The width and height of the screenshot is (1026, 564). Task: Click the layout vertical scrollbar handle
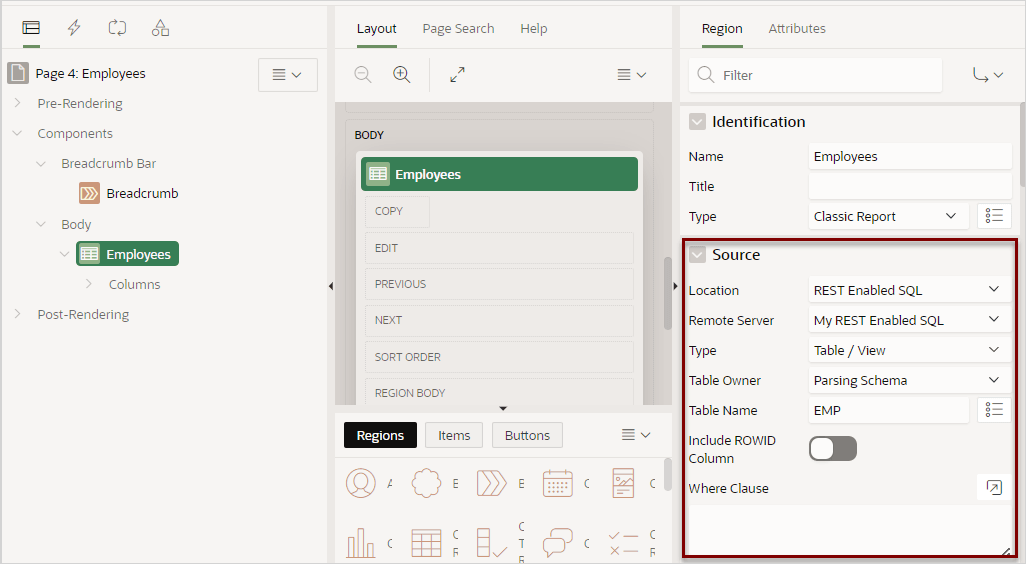[668, 293]
